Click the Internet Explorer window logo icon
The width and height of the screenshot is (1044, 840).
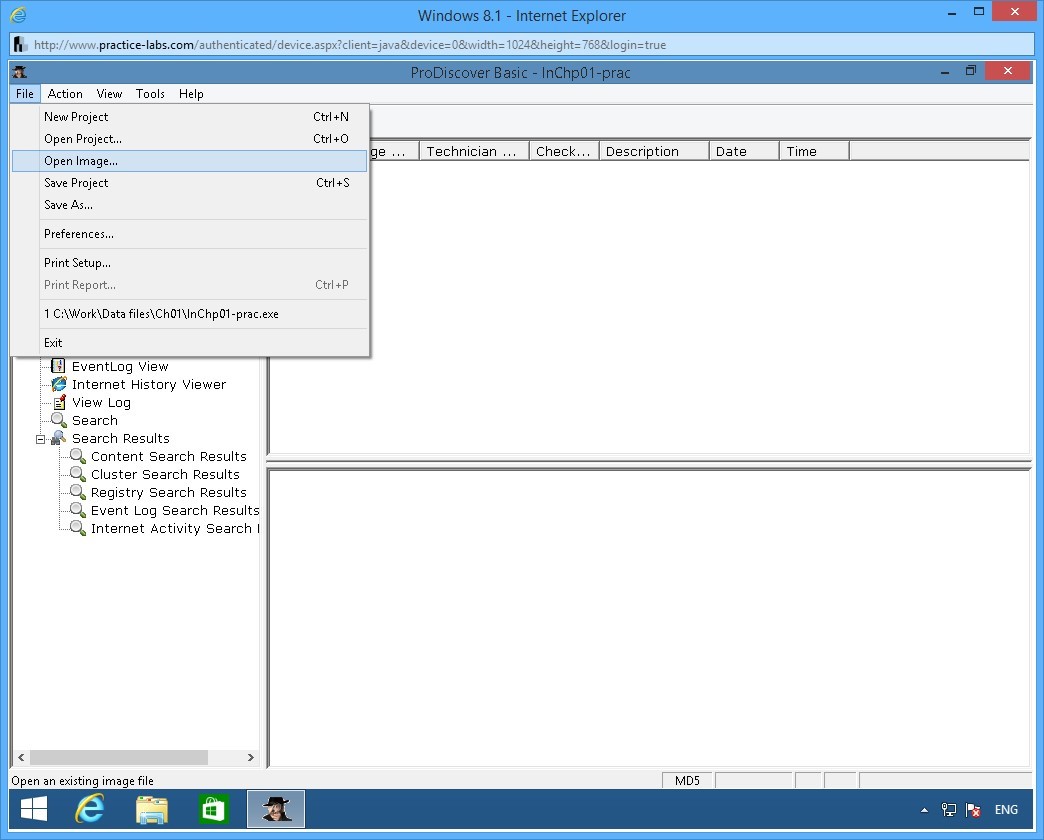(x=19, y=15)
